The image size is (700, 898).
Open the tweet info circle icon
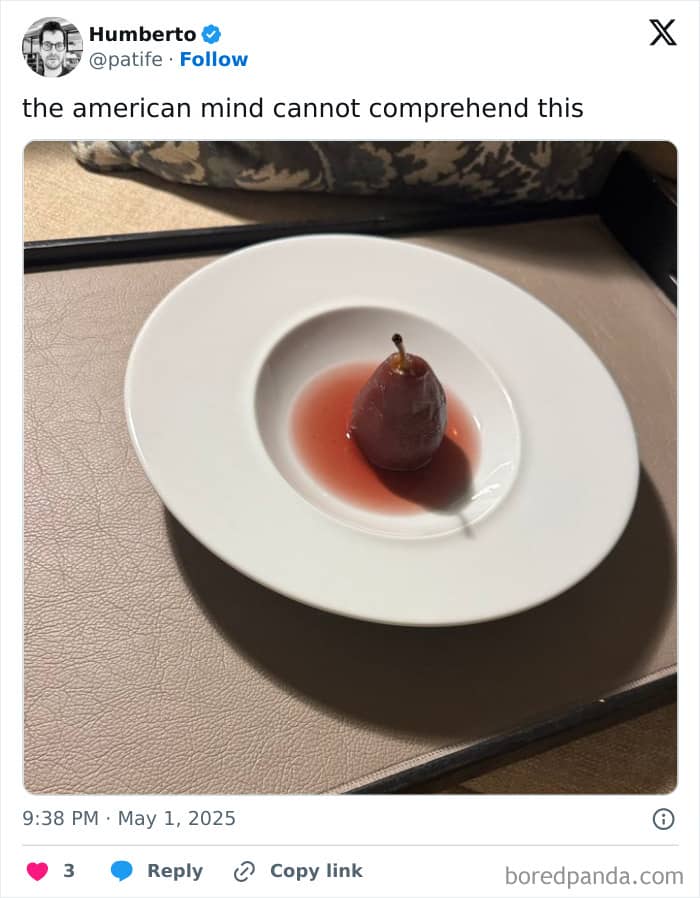click(663, 819)
